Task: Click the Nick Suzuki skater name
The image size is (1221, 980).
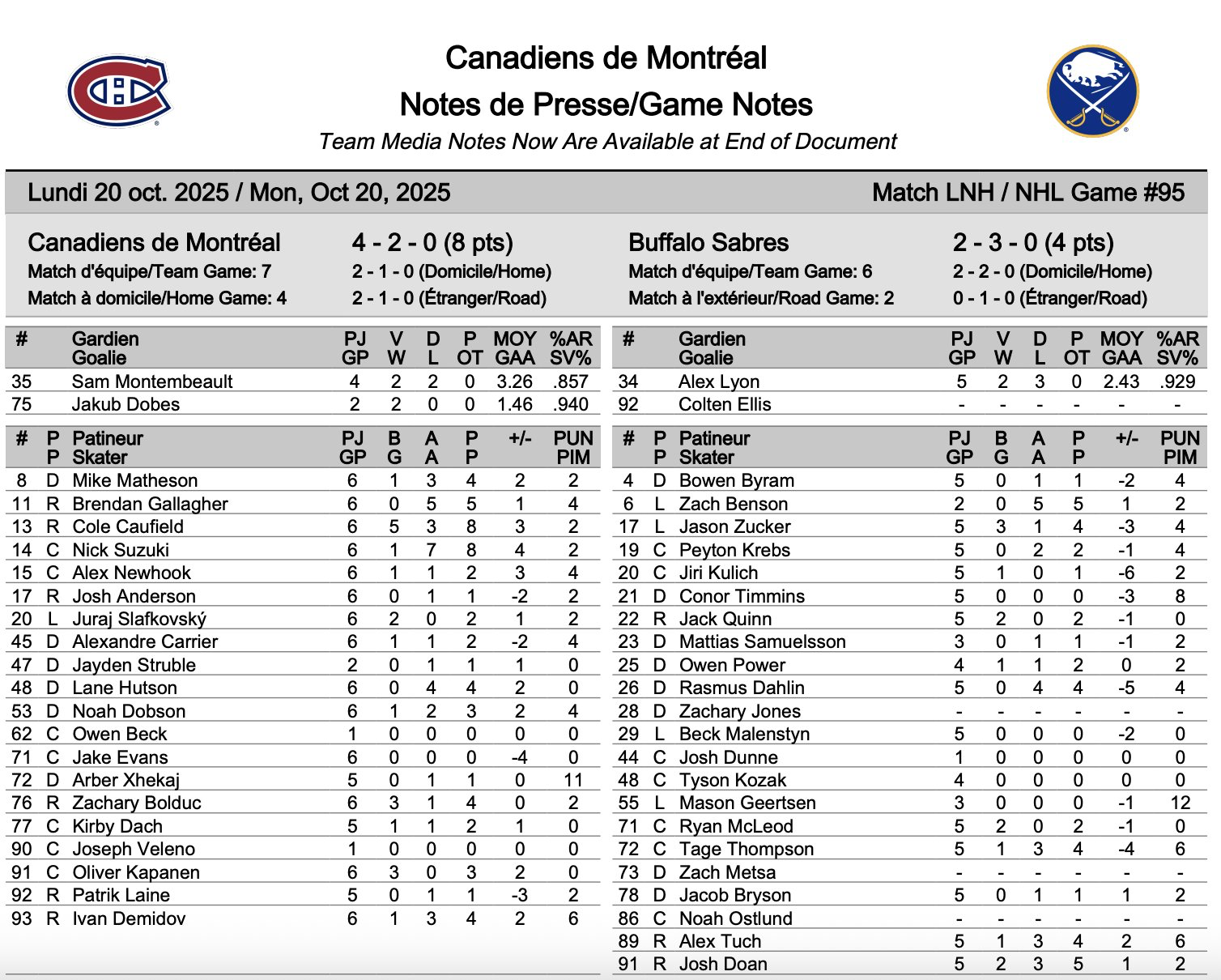Action: click(121, 550)
